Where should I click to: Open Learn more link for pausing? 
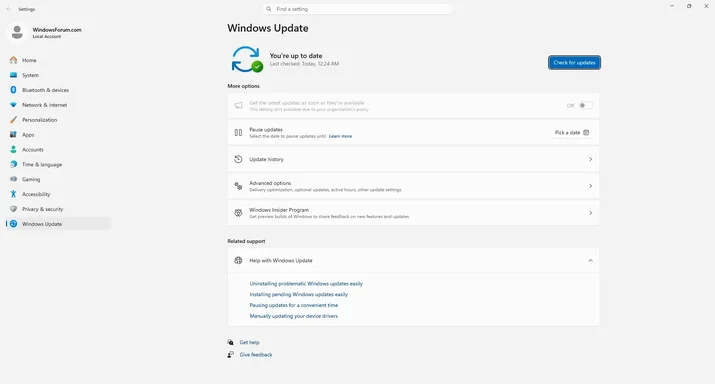pyautogui.click(x=340, y=136)
